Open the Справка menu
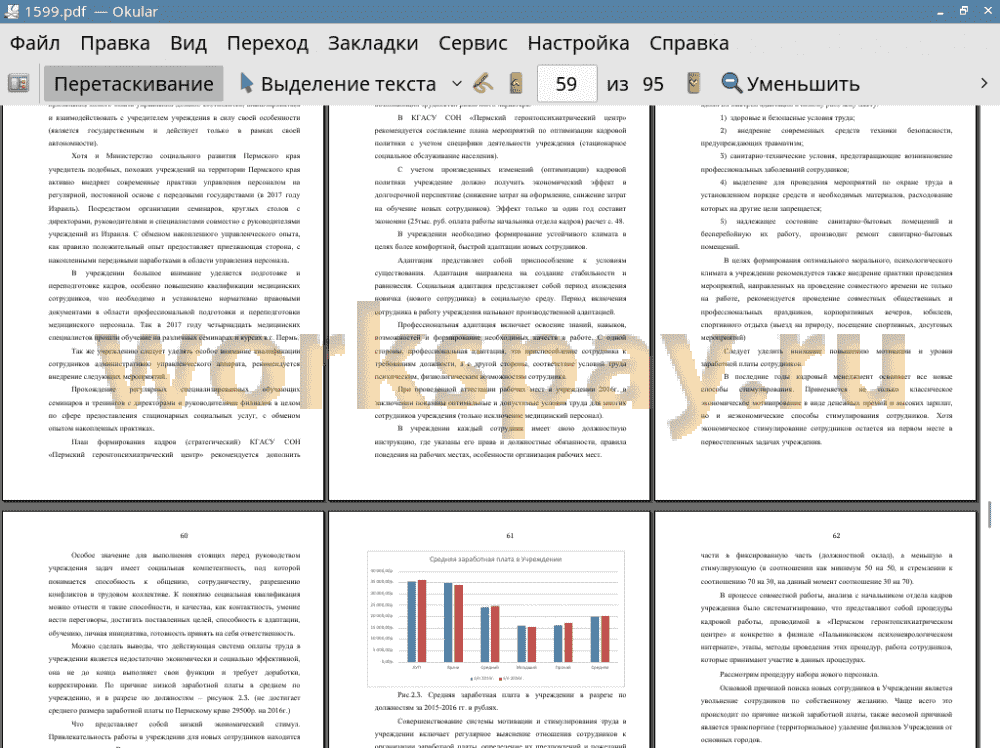1000x748 pixels. pyautogui.click(x=689, y=43)
